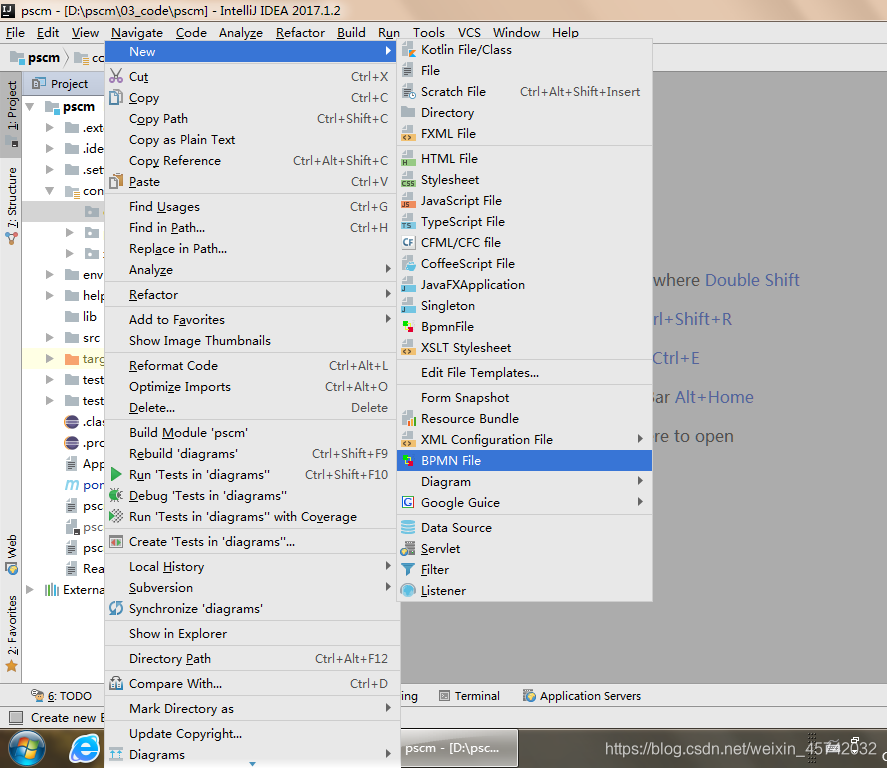Click the Cut scissors icon
The width and height of the screenshot is (887, 768).
pyautogui.click(x=116, y=76)
